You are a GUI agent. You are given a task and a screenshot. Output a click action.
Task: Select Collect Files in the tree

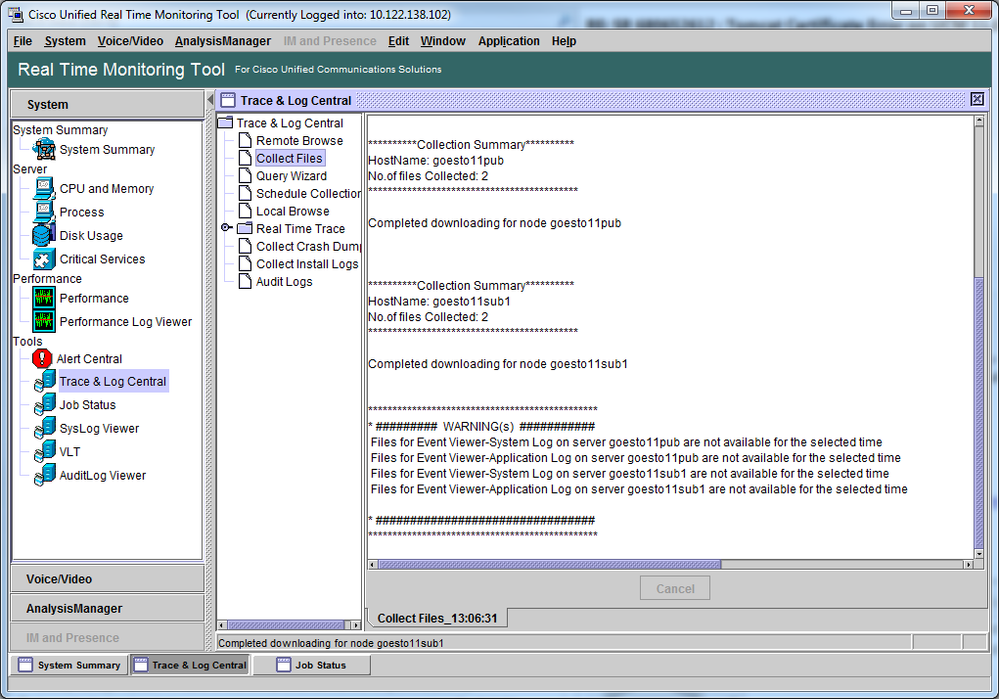(x=289, y=158)
